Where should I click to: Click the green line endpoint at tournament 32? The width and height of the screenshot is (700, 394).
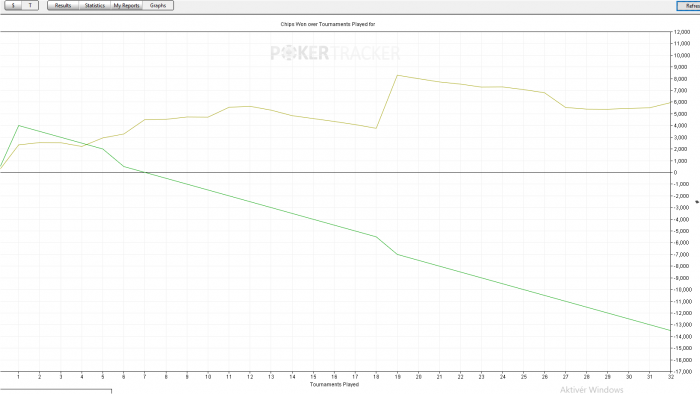coord(670,330)
